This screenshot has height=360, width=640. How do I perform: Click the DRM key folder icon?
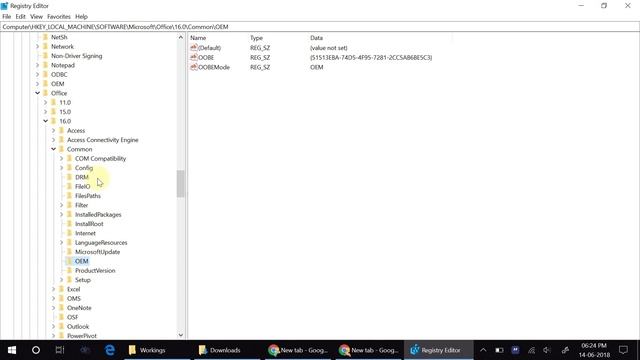click(x=69, y=177)
